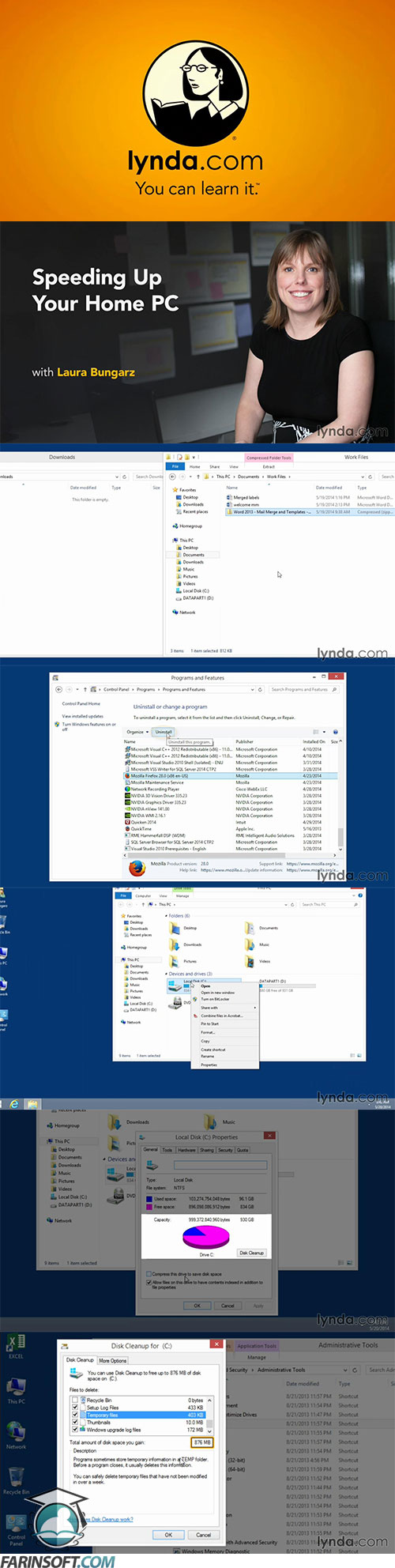
Task: Open File Explorer from the taskbar
Action: click(32, 1104)
